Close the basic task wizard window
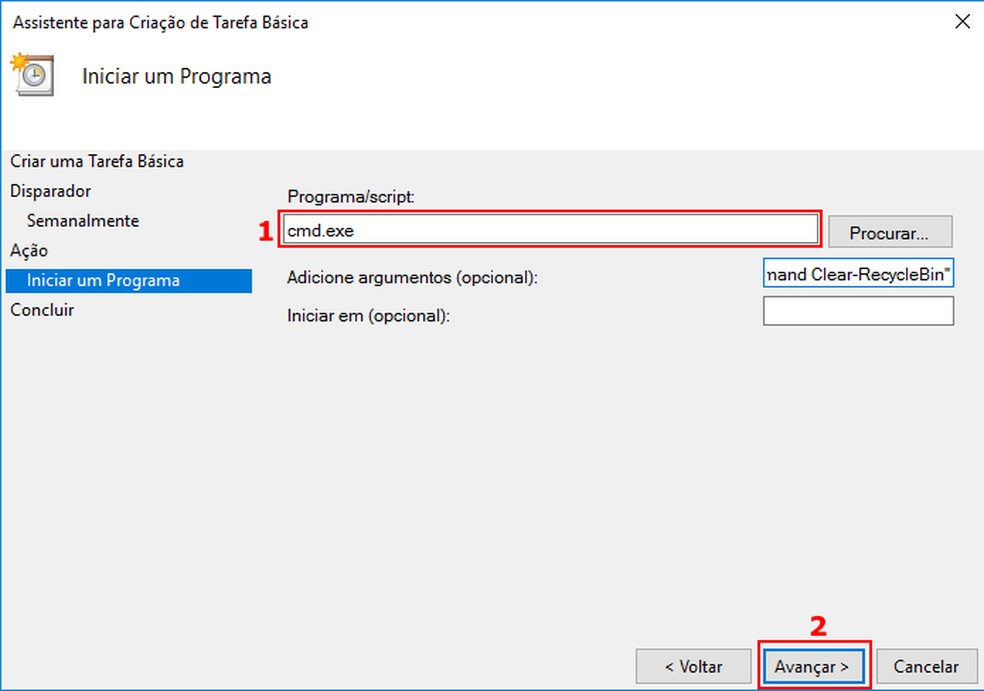Image resolution: width=984 pixels, height=691 pixels. click(x=962, y=21)
